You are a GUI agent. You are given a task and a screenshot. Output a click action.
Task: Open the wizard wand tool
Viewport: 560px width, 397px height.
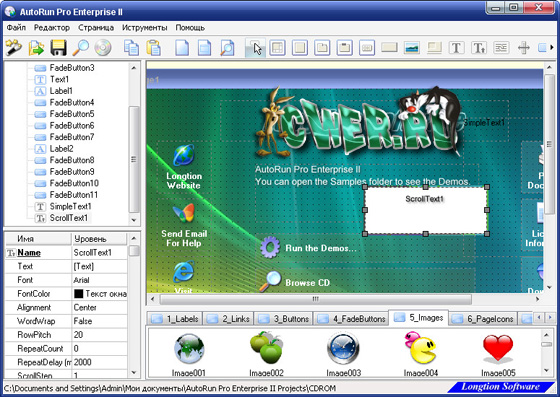[14, 48]
